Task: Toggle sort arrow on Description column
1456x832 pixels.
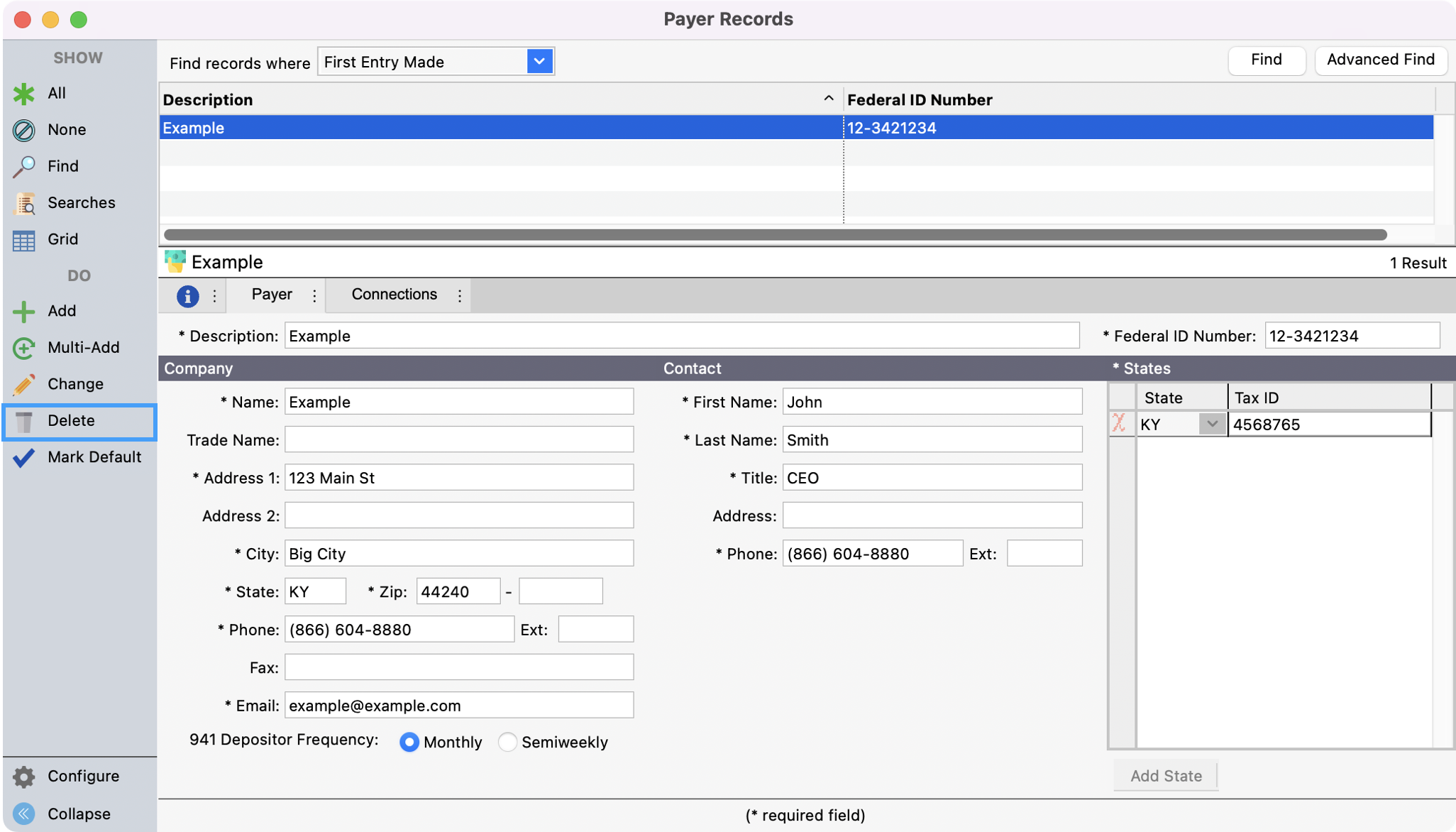Action: [828, 99]
